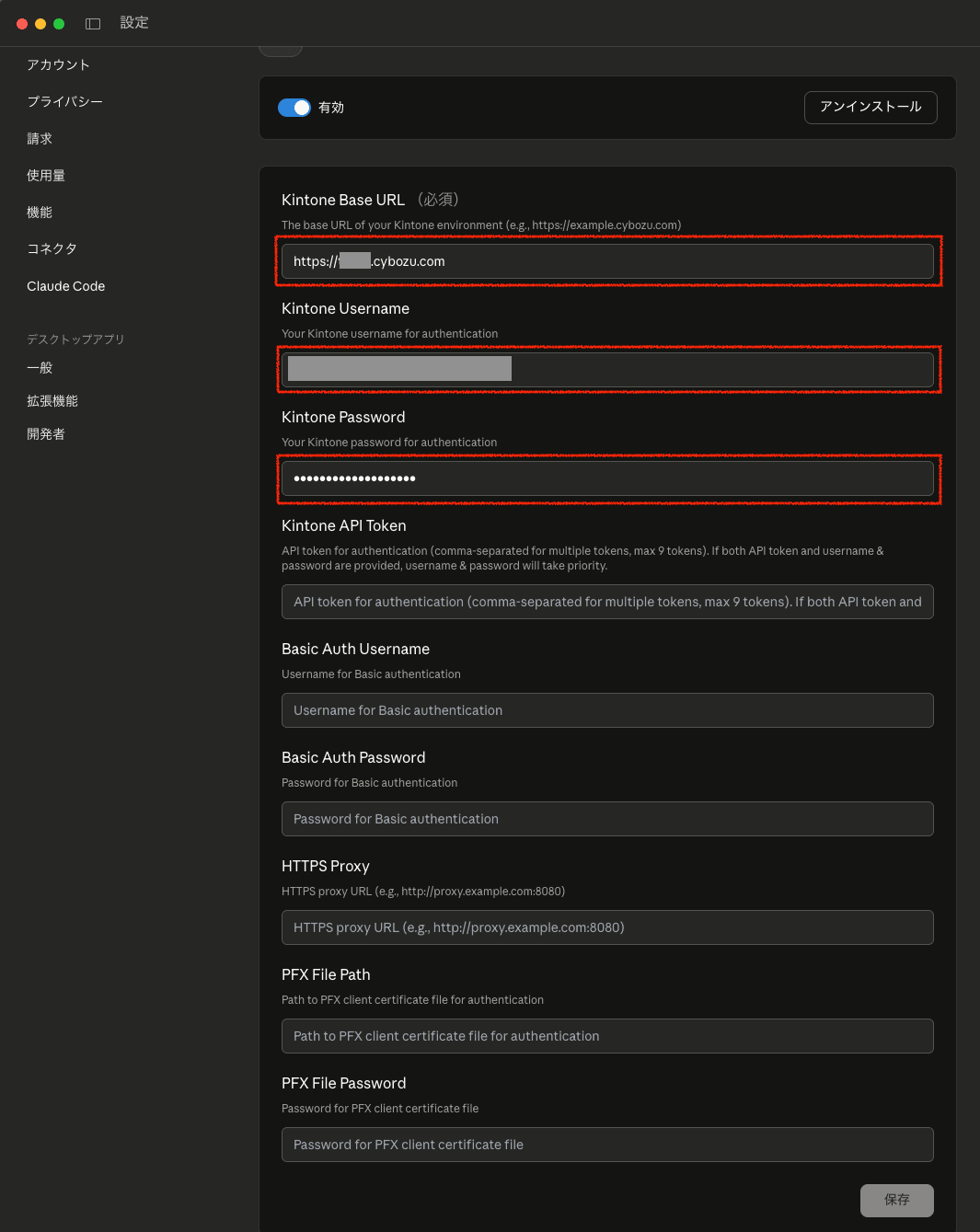
Task: Click the HTTPS Proxy URL field
Action: click(607, 927)
